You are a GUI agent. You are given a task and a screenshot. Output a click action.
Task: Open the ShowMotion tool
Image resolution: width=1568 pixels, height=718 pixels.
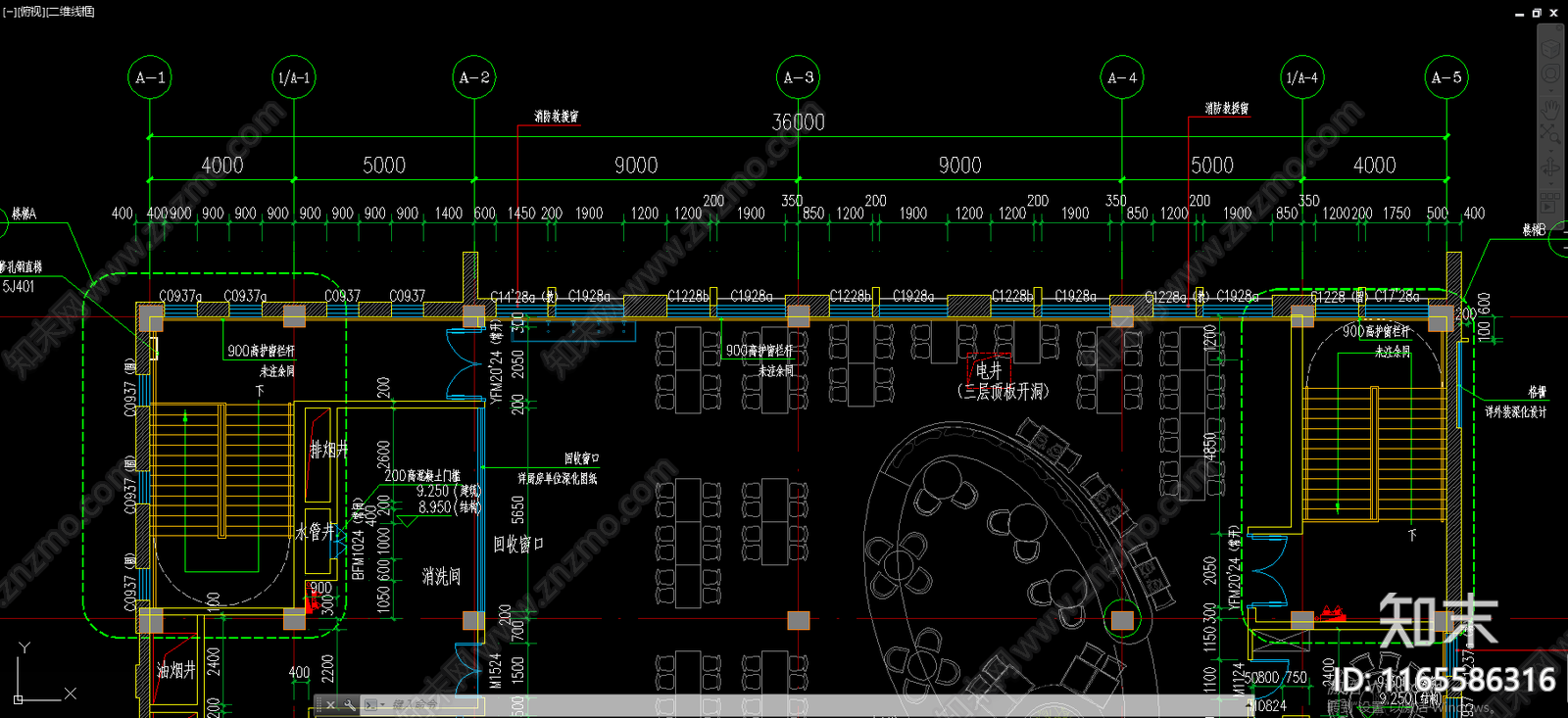[1549, 203]
